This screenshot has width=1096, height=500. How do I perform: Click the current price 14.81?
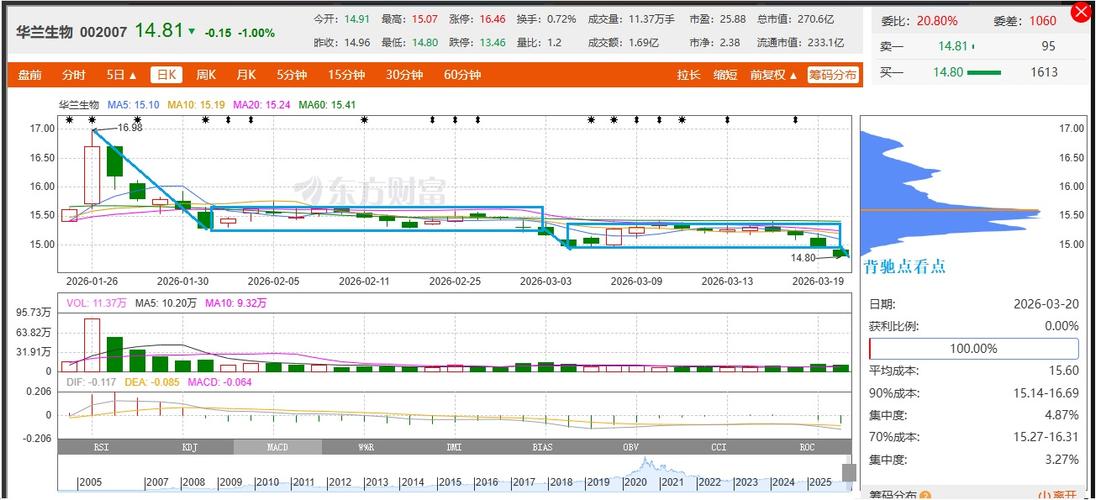point(159,31)
